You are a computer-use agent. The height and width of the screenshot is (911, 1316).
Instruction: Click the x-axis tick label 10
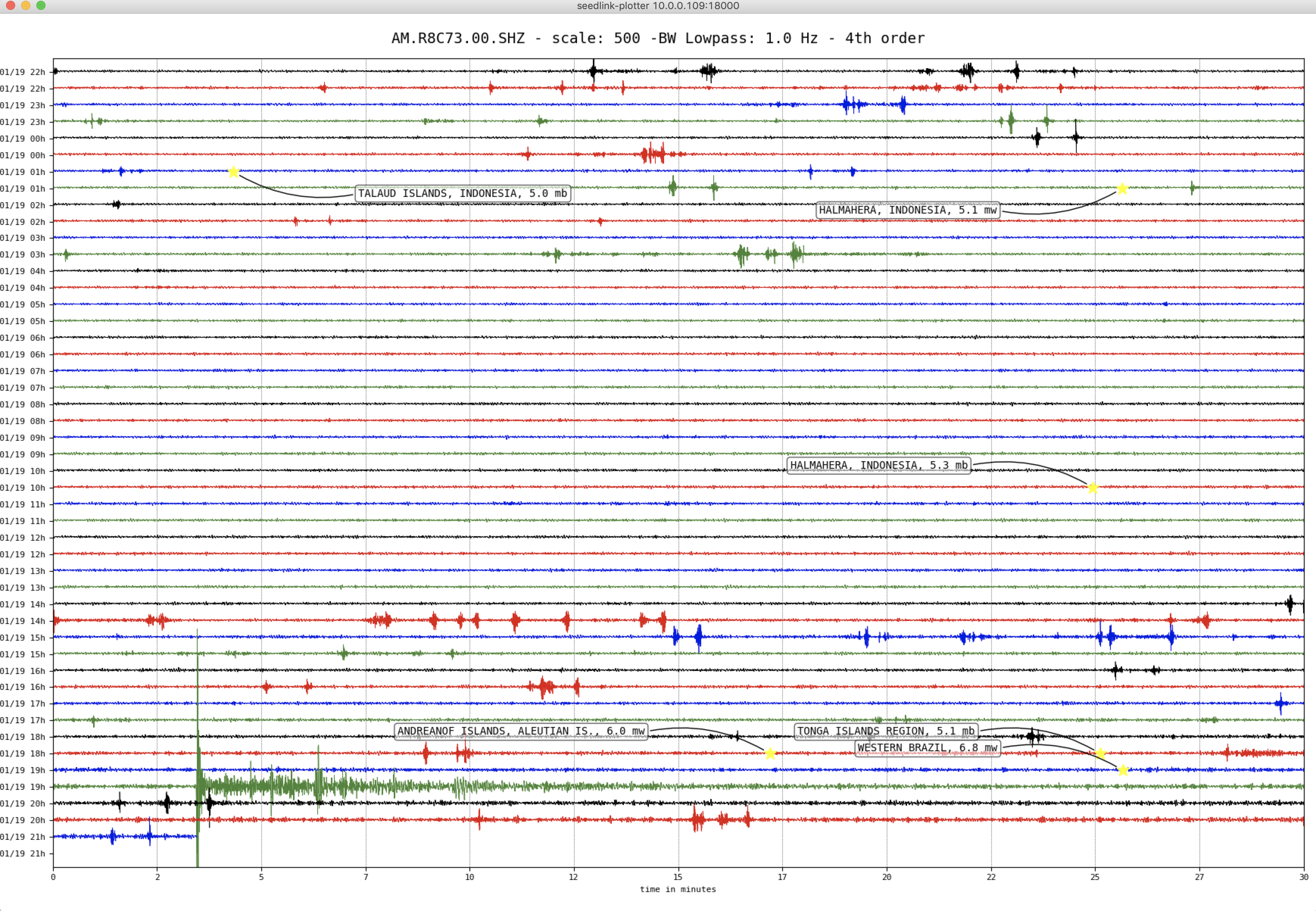[x=470, y=877]
